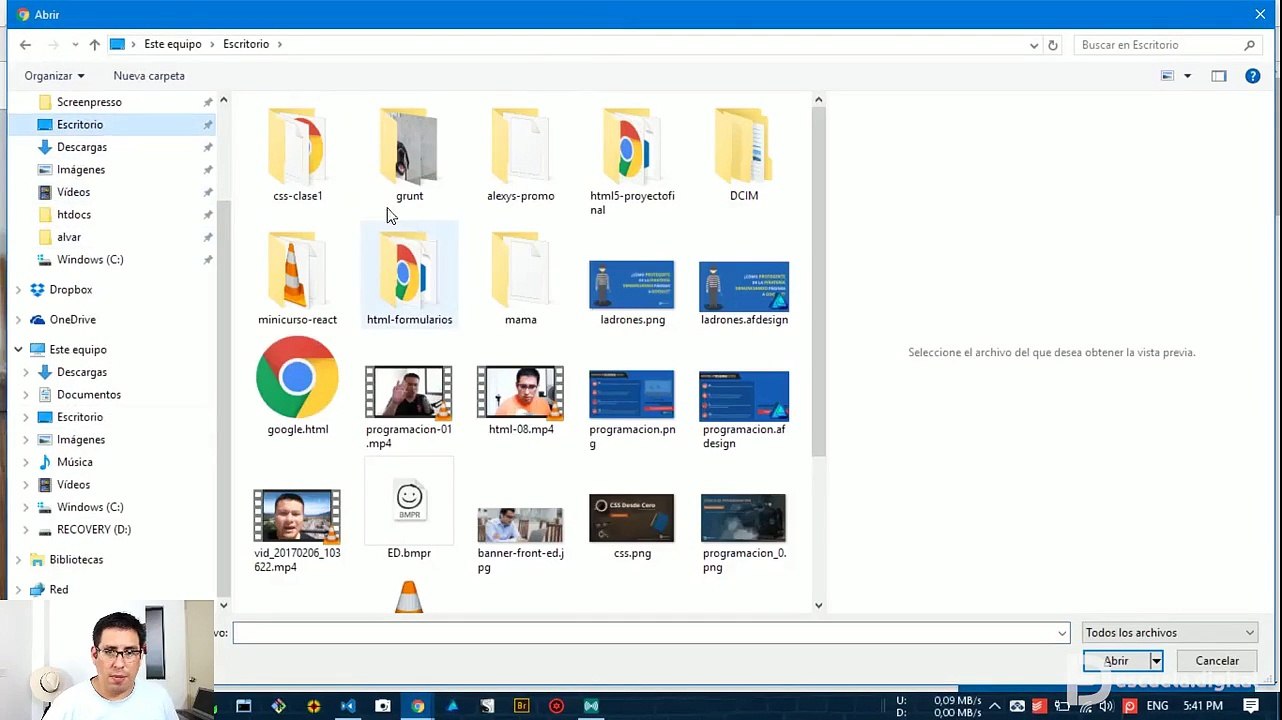Select the google.html Chrome file
Viewport: 1282px width, 720px height.
(297, 386)
